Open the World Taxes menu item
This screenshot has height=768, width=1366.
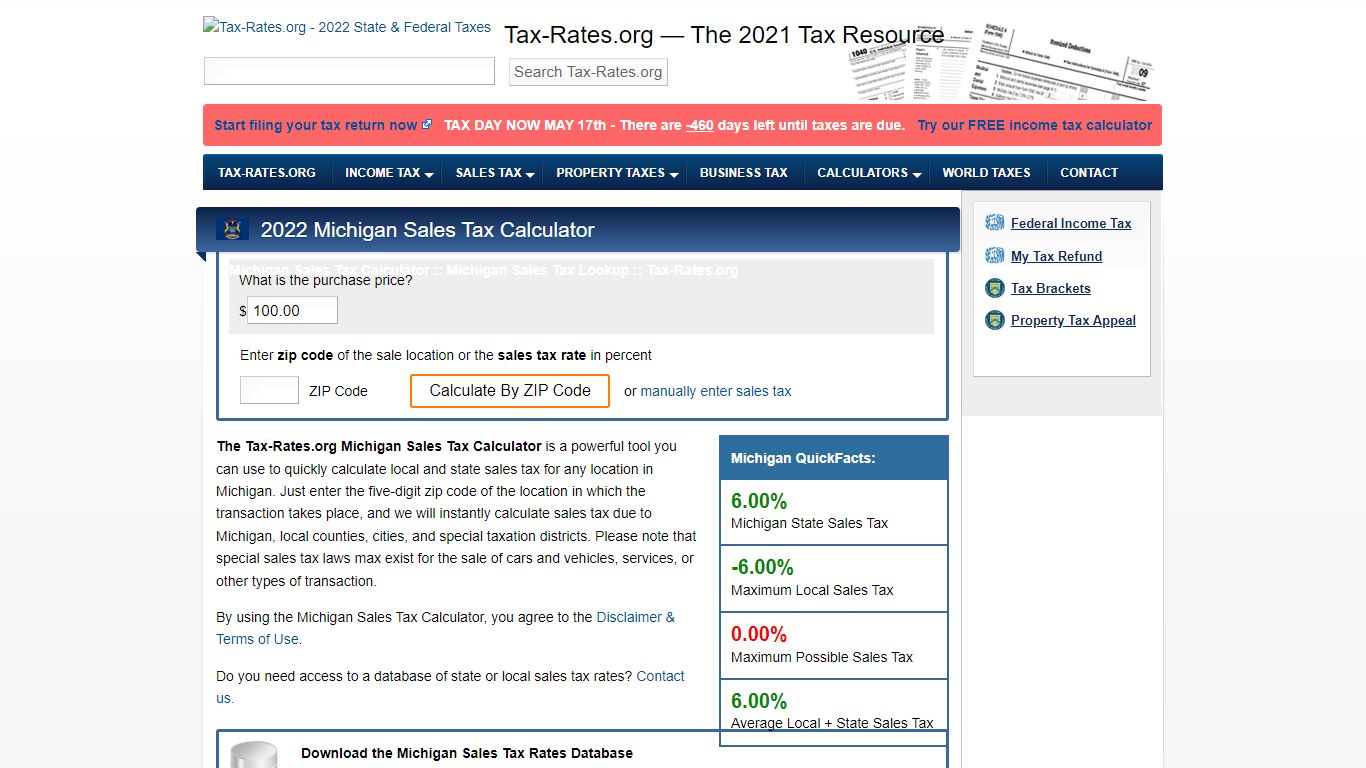click(986, 173)
